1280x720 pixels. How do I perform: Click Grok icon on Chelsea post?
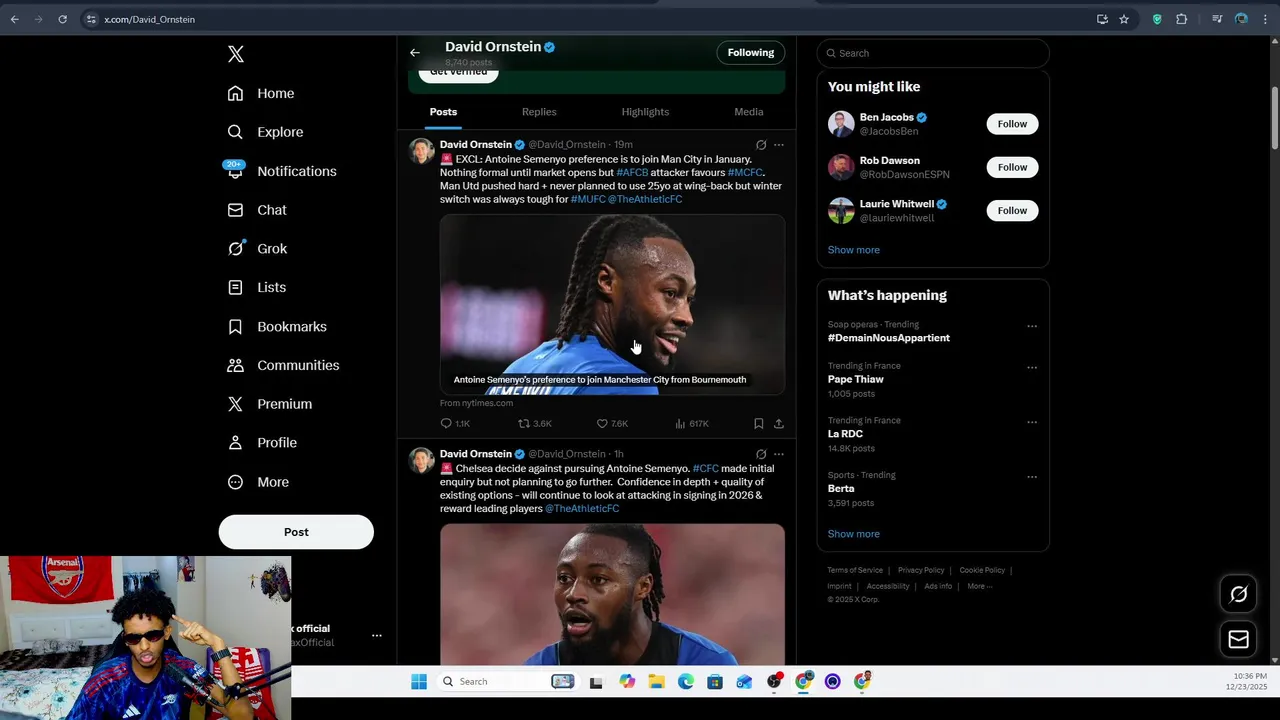point(761,454)
